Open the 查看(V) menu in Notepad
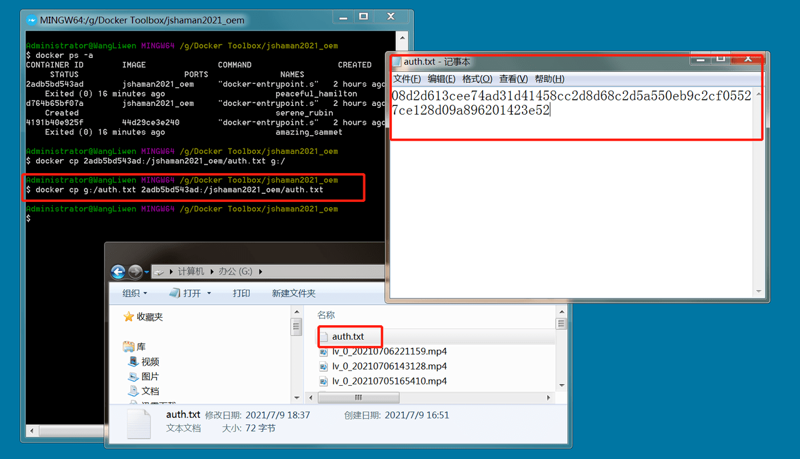The height and width of the screenshot is (459, 800). pos(513,79)
